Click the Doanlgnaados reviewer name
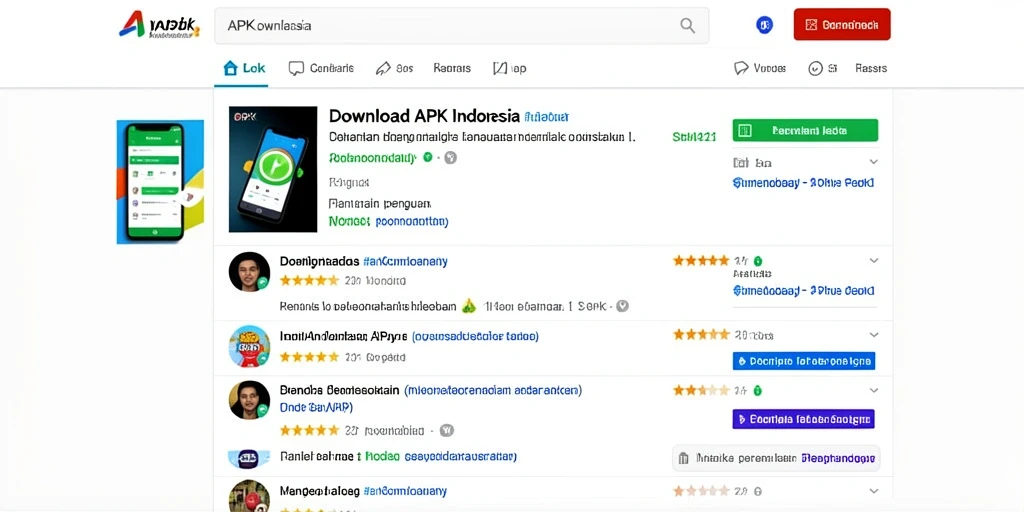The width and height of the screenshot is (1024, 512). click(x=319, y=261)
